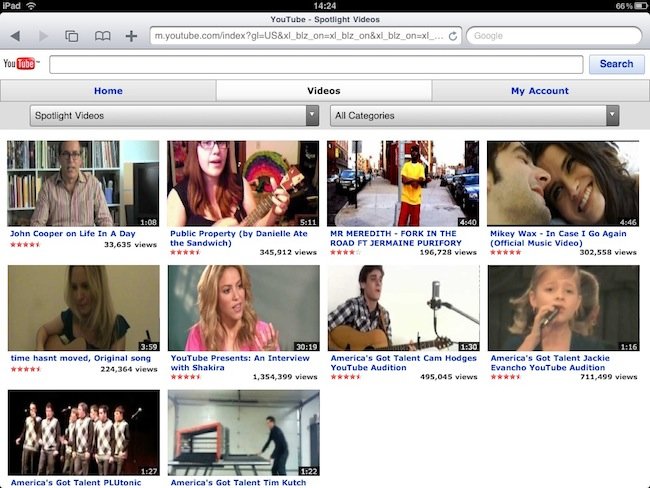Tap the Safari forward arrow
The height and width of the screenshot is (488, 650).
point(43,36)
